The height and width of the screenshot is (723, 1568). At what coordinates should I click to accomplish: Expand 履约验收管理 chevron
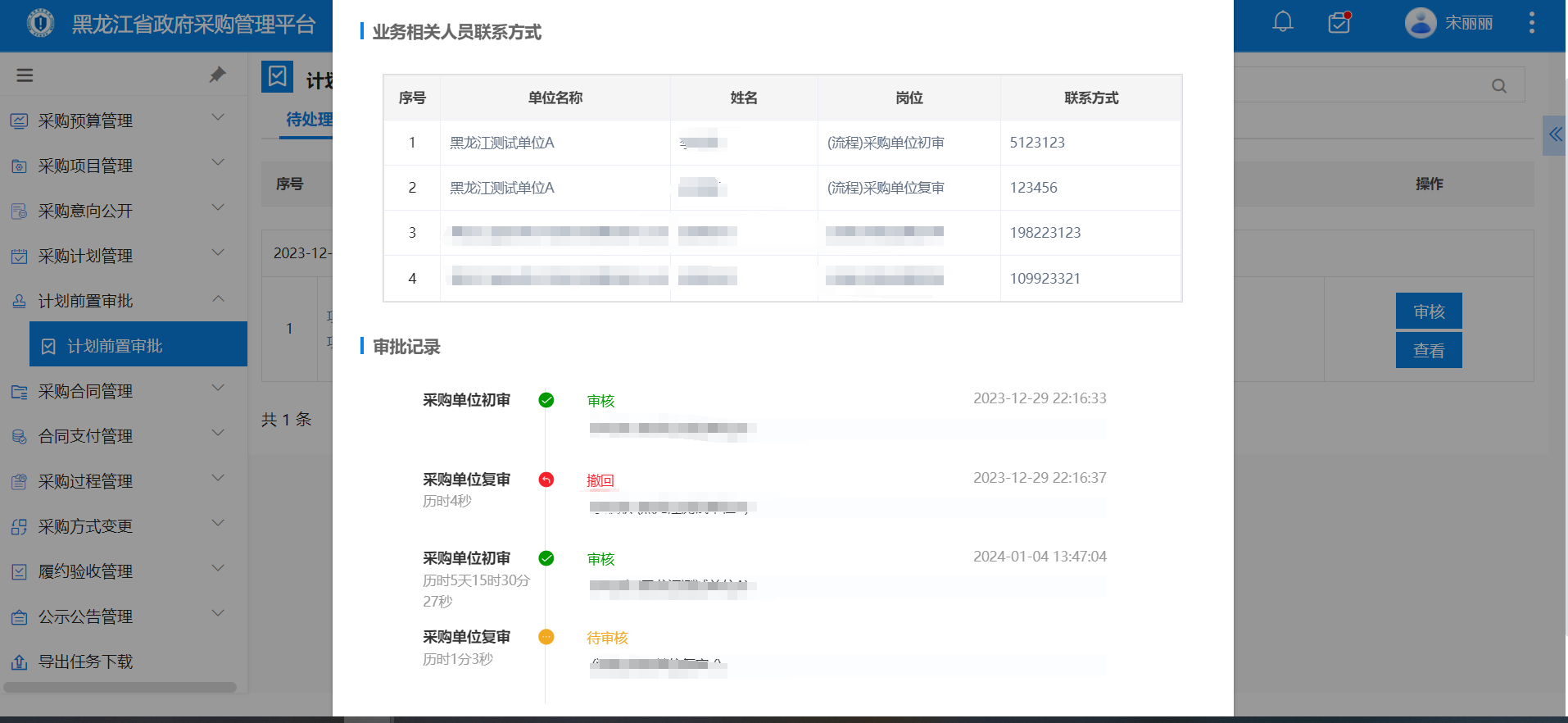[218, 569]
